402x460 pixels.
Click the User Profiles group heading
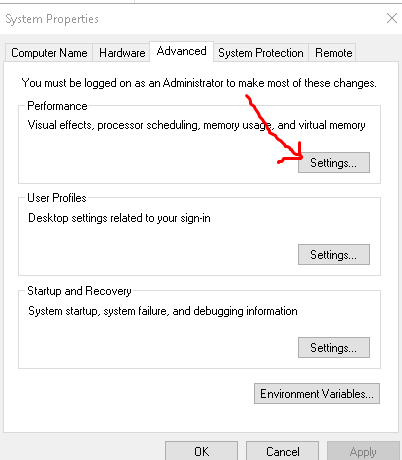pyautogui.click(x=57, y=198)
